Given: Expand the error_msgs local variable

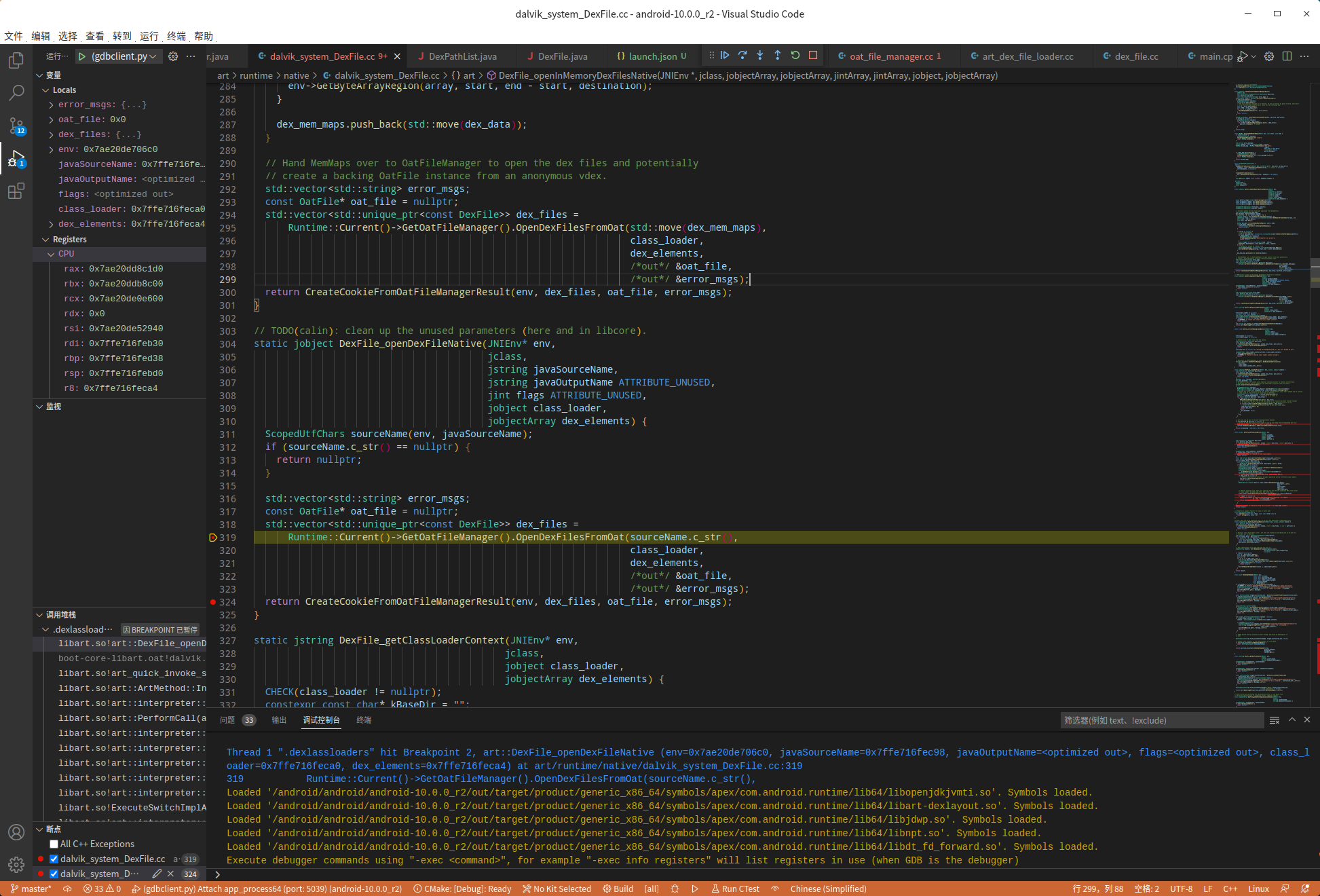Looking at the screenshot, I should coord(52,105).
